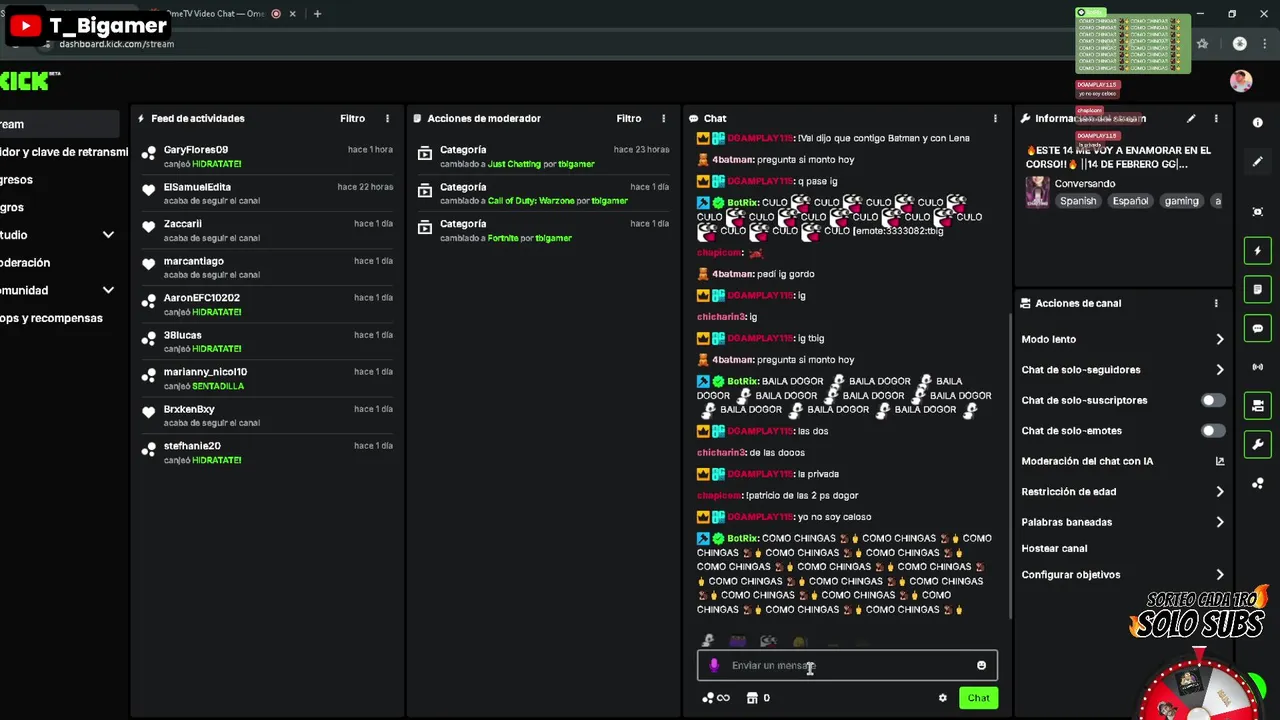Click the purple microphone icon in chat input

coord(713,665)
